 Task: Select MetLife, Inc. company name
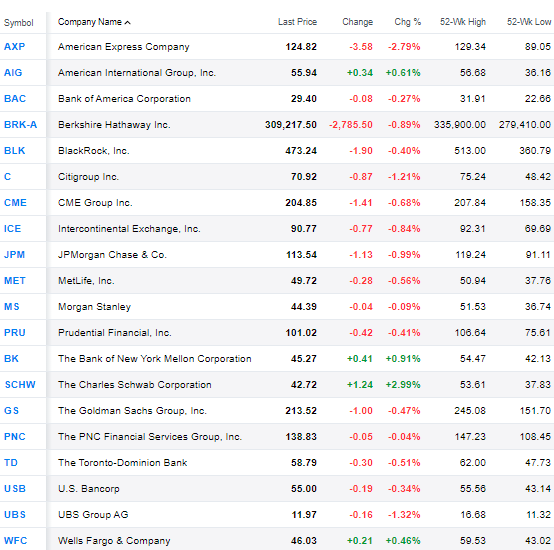pos(86,281)
